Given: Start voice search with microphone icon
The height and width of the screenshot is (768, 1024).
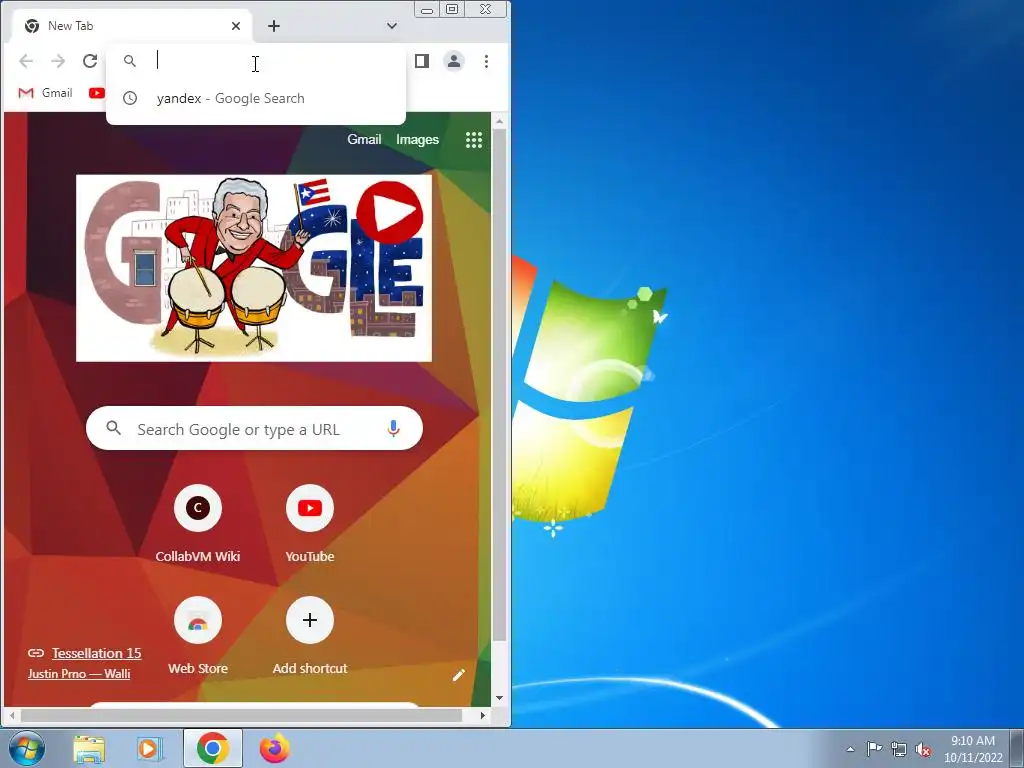Looking at the screenshot, I should click(x=393, y=428).
